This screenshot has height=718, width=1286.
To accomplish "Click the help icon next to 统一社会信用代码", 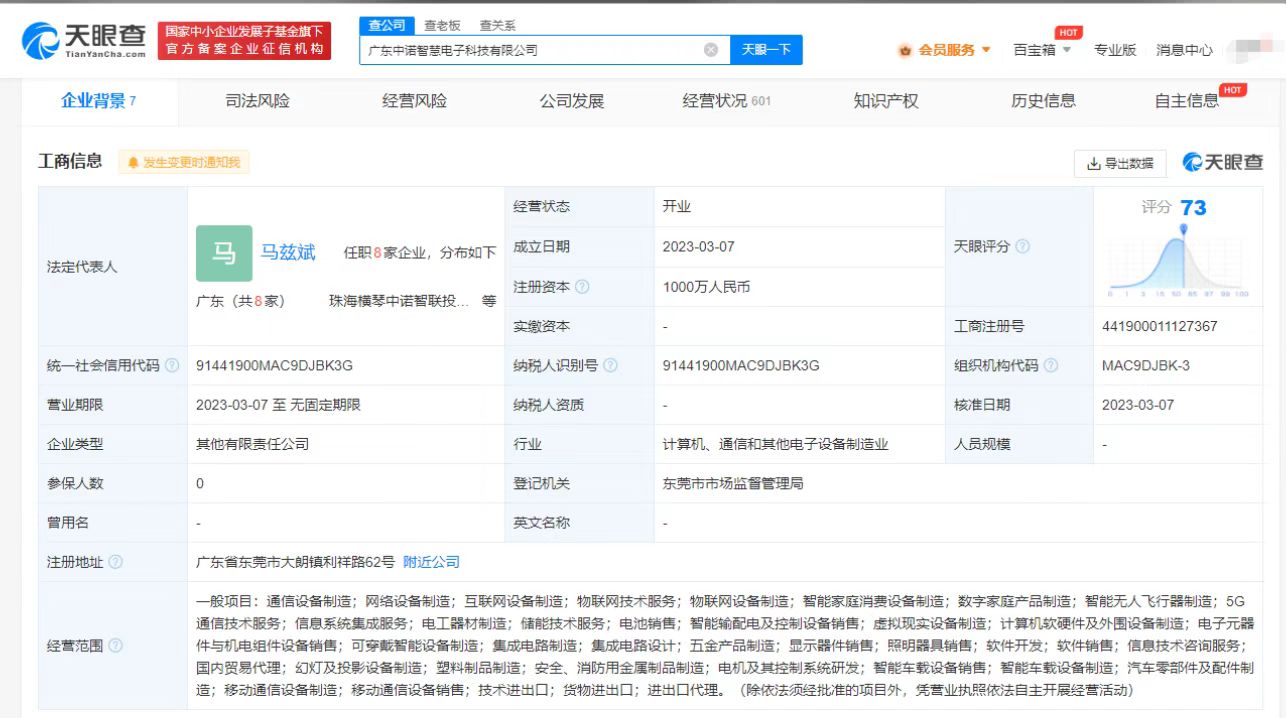I will click(x=172, y=365).
